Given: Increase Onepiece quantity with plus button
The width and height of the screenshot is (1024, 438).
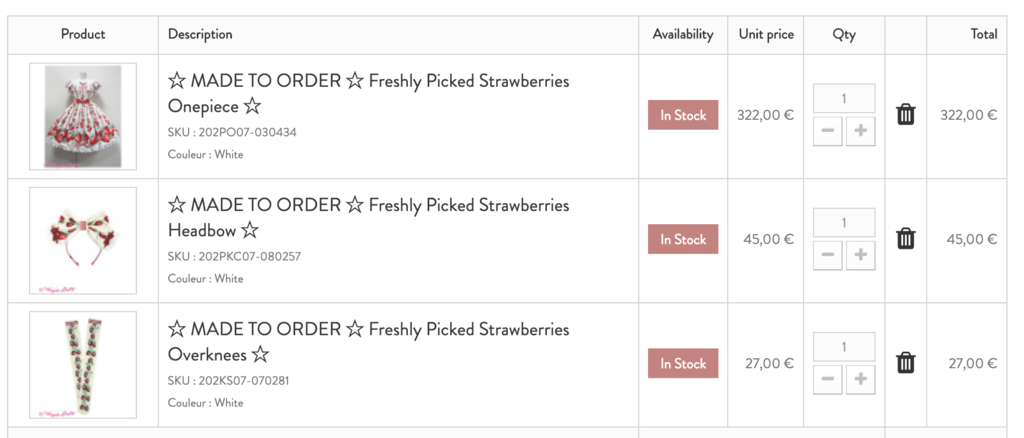Looking at the screenshot, I should coord(861,131).
